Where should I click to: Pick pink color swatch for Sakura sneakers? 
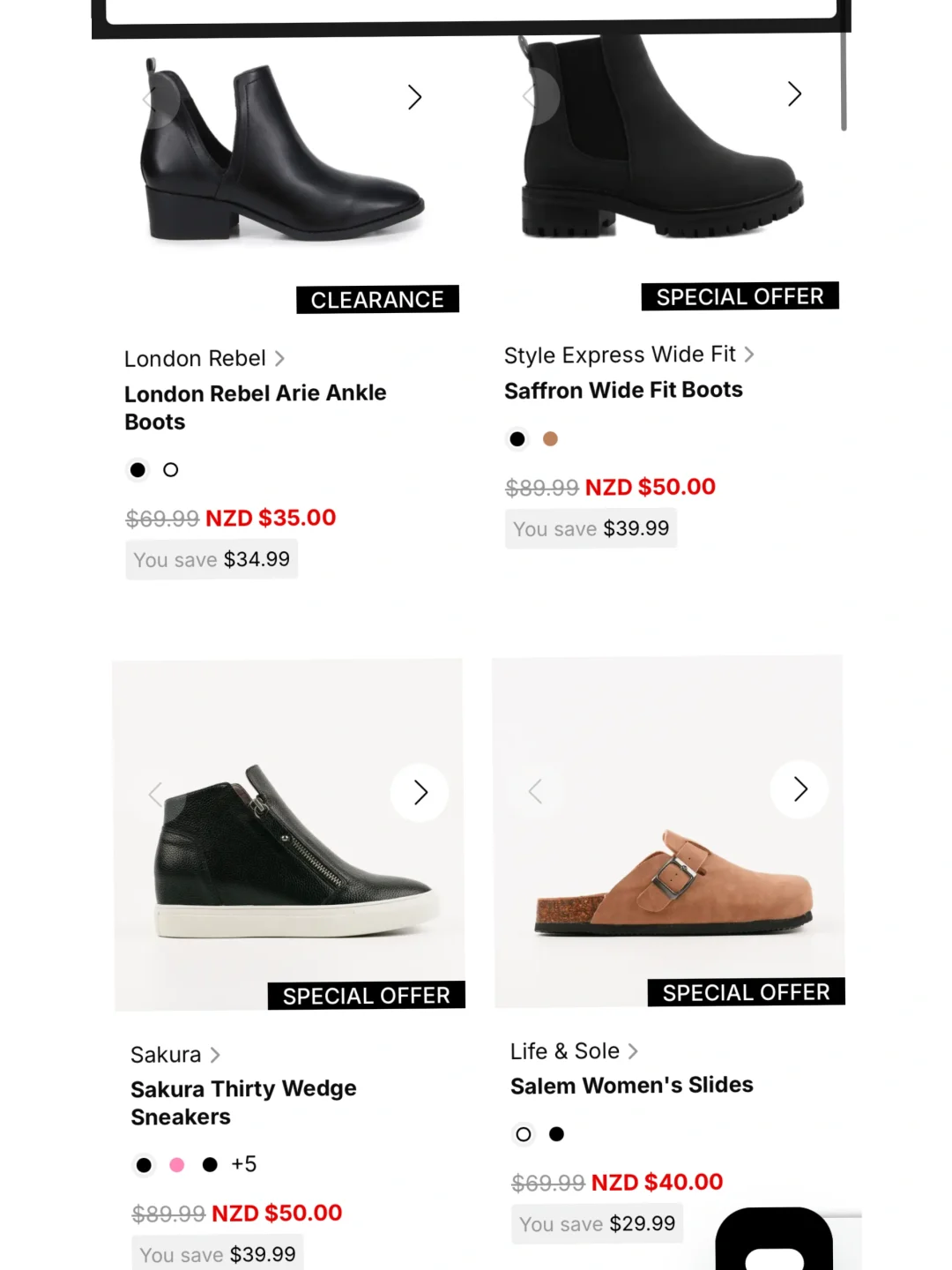[x=177, y=1165]
